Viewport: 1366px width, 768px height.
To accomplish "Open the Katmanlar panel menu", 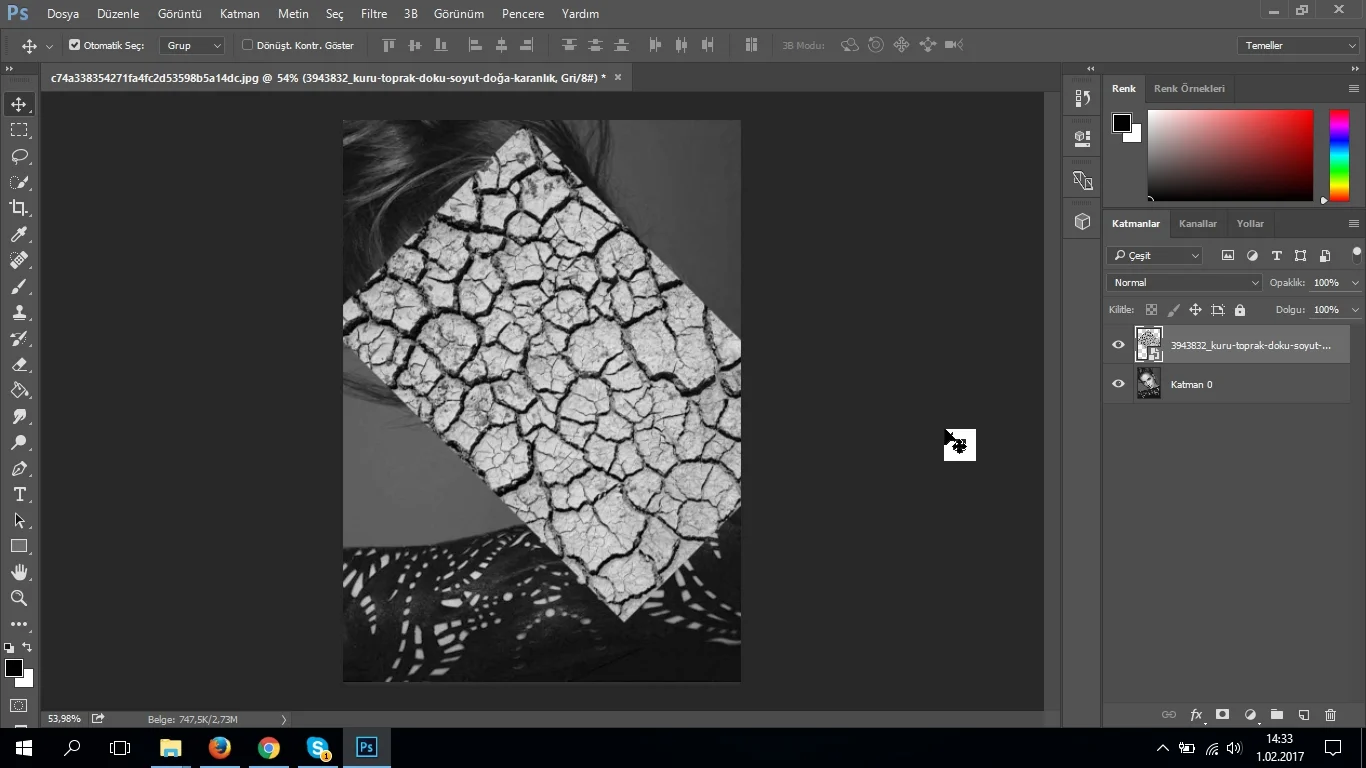I will click(x=1354, y=224).
